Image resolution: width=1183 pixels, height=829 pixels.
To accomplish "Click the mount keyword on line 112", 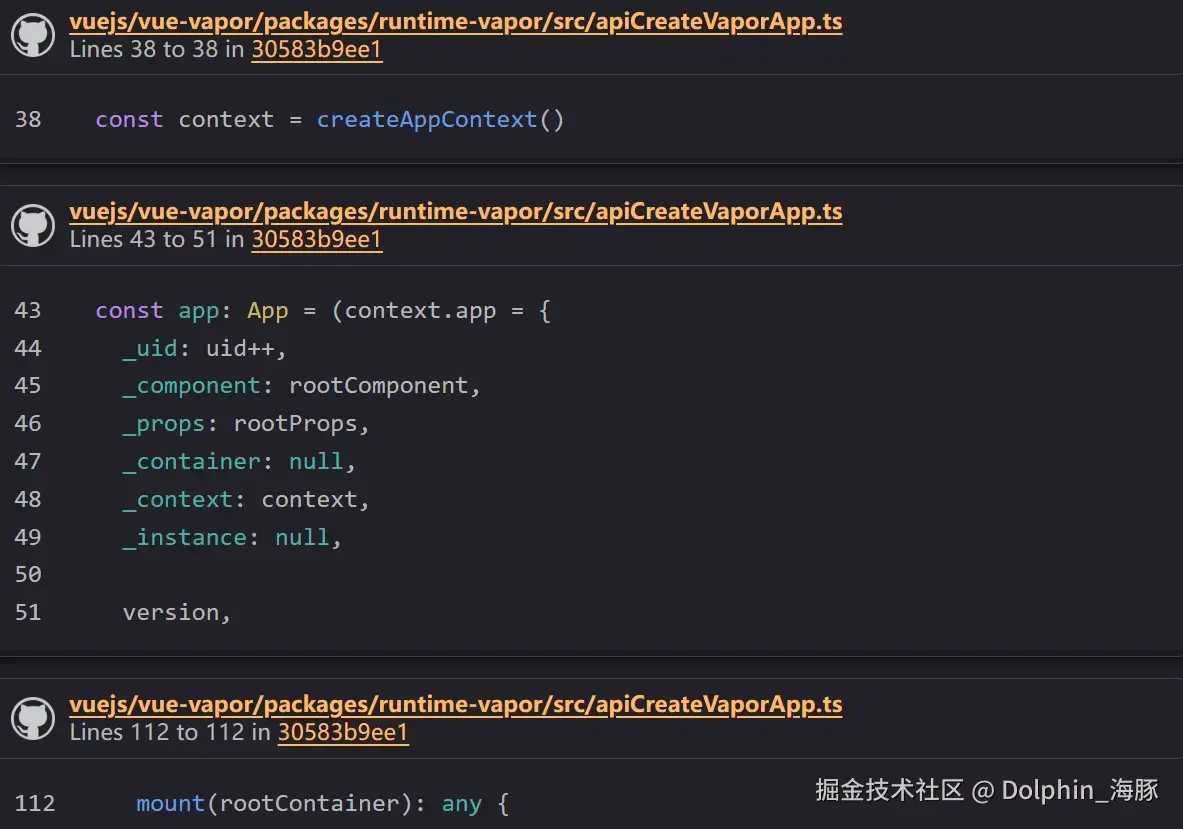I will [x=170, y=803].
